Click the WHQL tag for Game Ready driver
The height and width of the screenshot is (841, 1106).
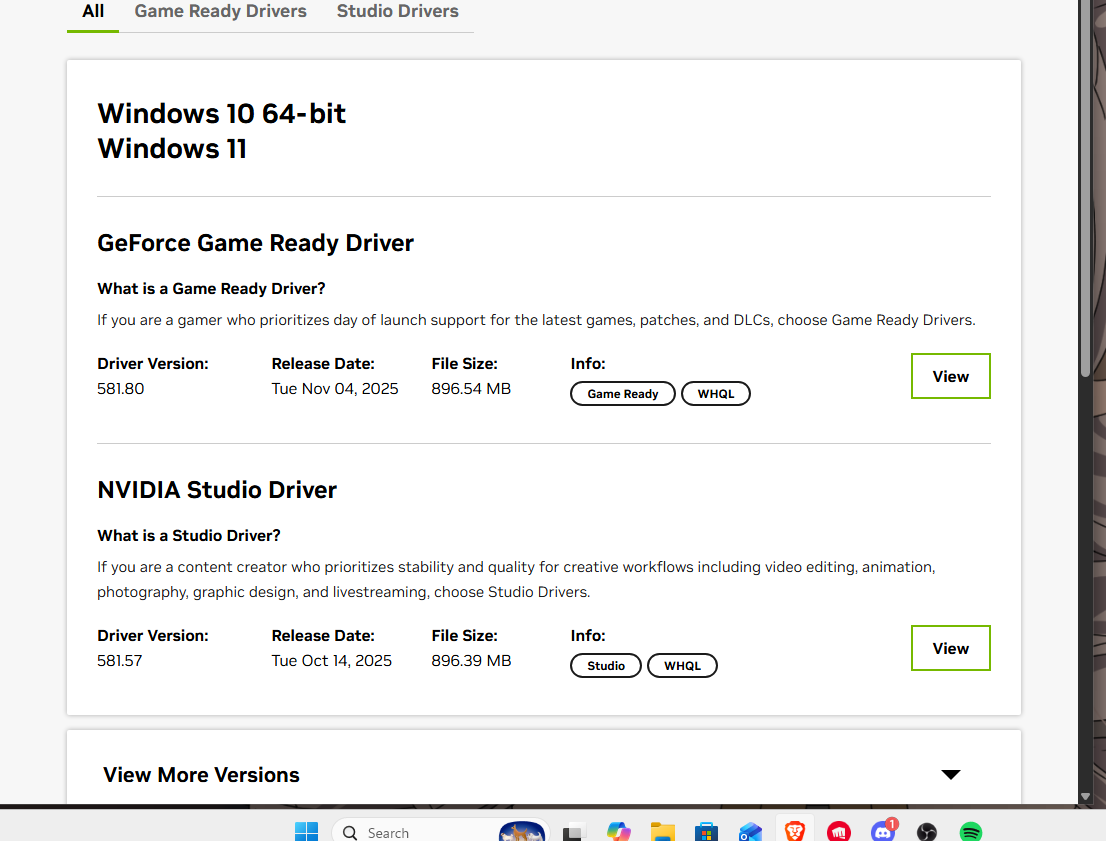pyautogui.click(x=715, y=394)
